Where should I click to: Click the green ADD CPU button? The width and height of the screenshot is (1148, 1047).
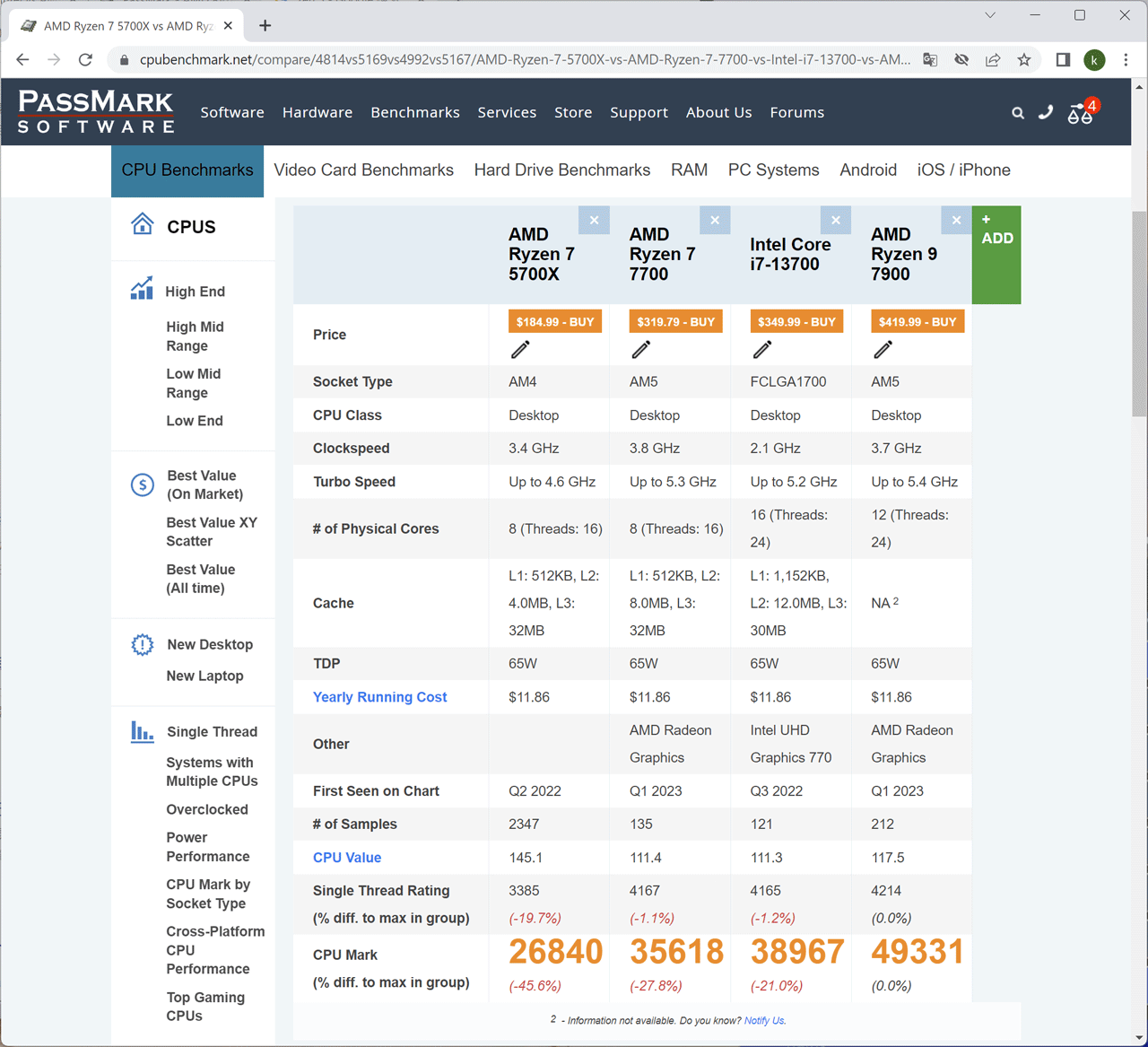(996, 255)
